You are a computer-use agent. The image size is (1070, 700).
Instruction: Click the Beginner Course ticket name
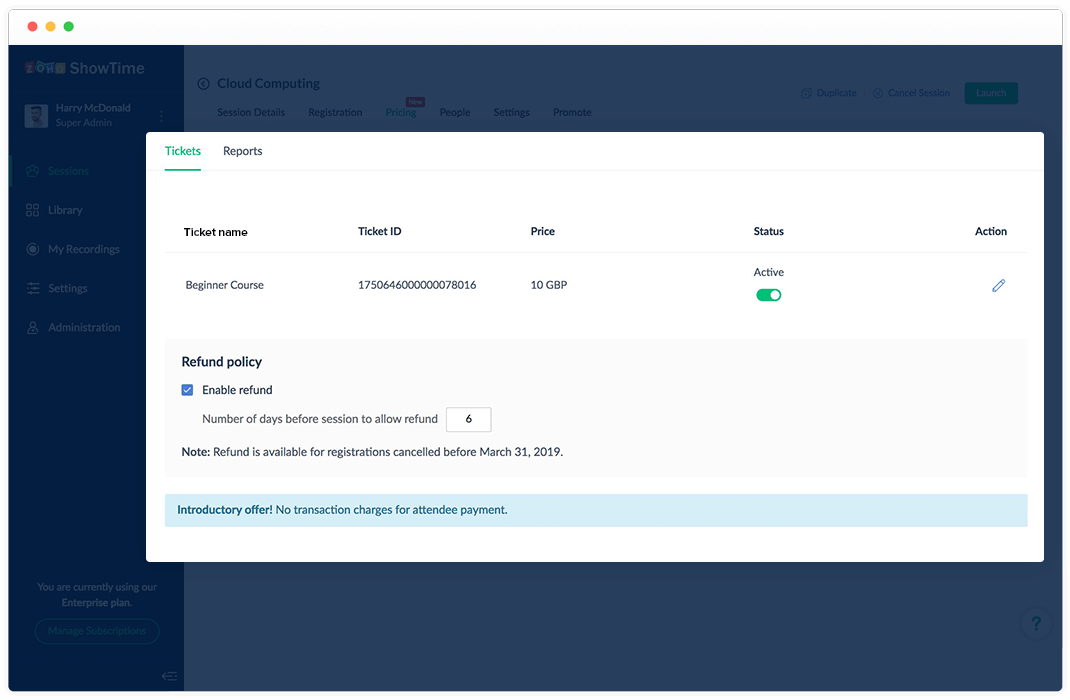coord(225,285)
